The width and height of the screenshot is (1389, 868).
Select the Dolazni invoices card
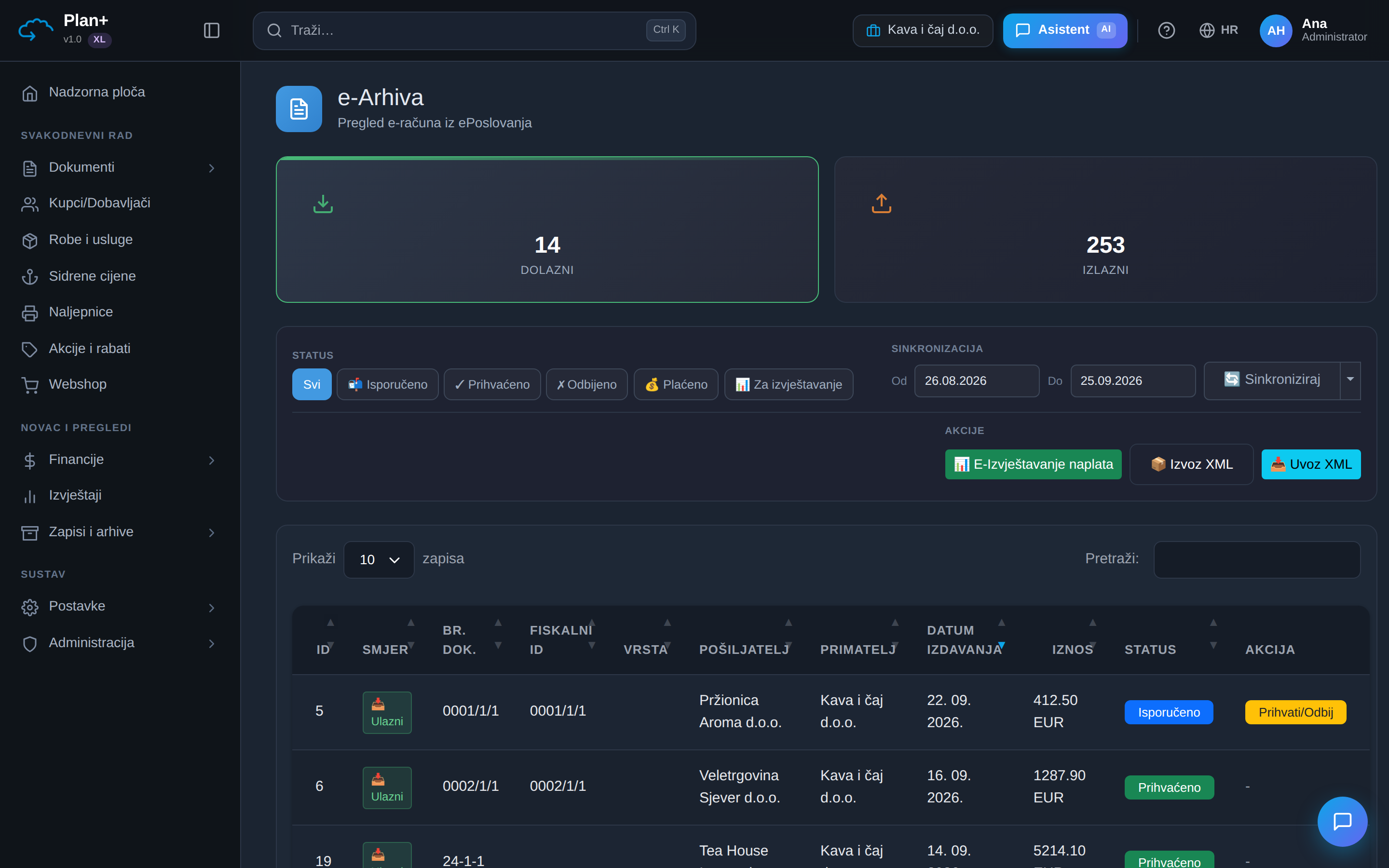[x=547, y=230]
